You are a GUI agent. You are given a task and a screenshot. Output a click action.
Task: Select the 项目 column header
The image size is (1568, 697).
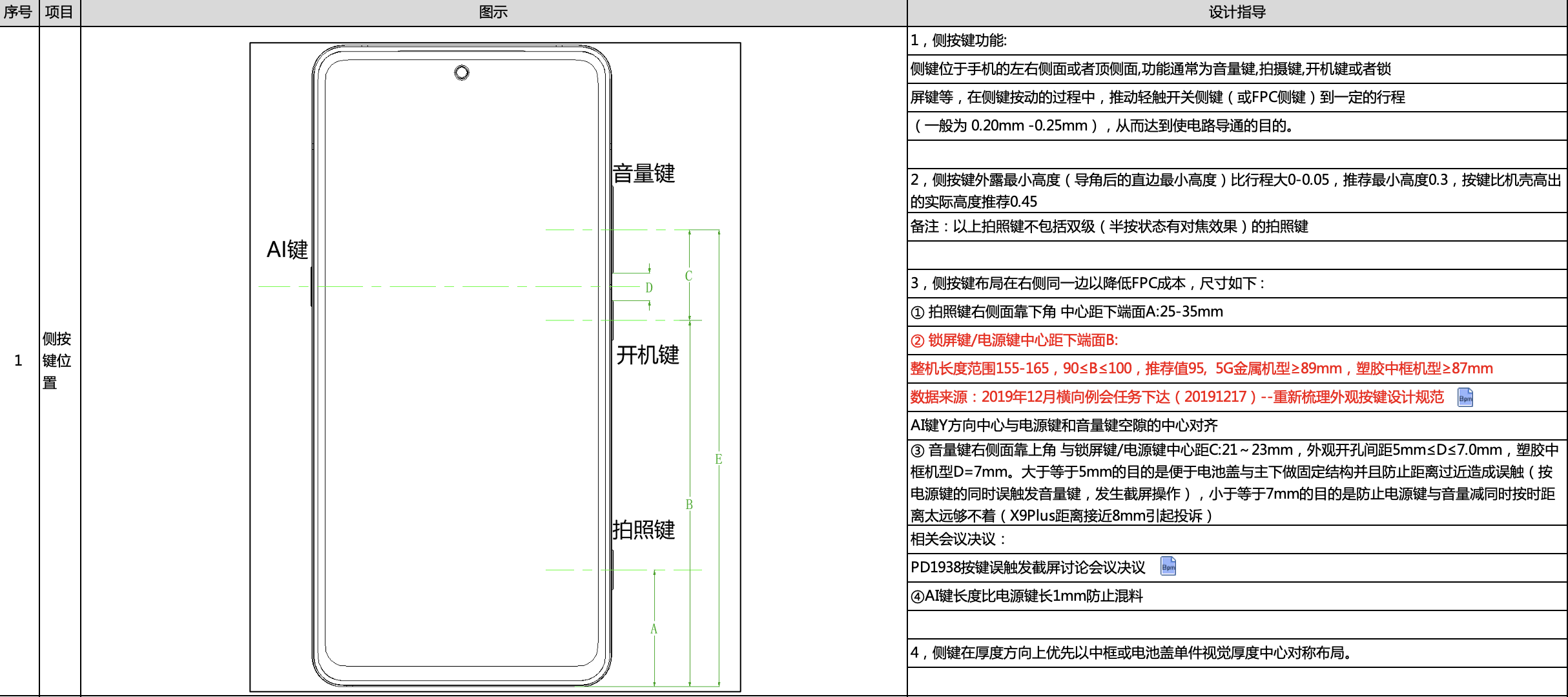point(59,12)
